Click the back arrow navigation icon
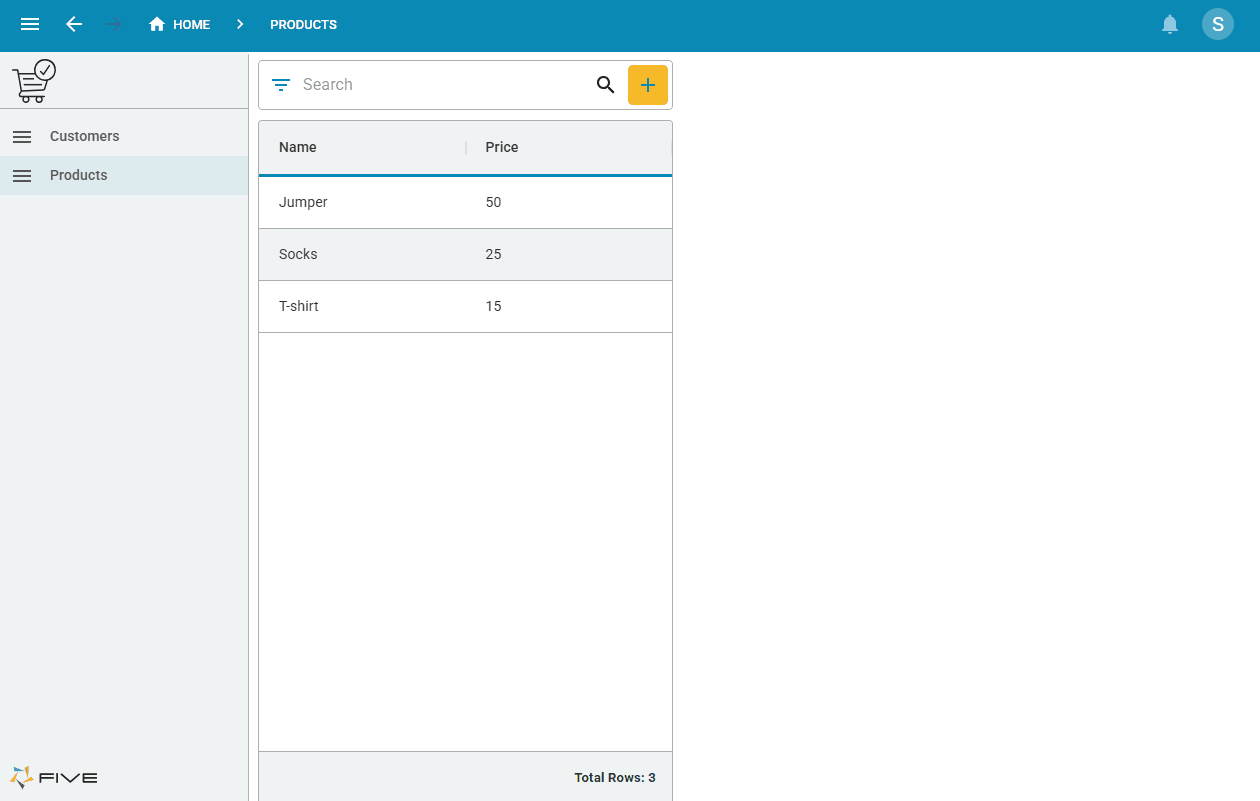 pyautogui.click(x=74, y=24)
